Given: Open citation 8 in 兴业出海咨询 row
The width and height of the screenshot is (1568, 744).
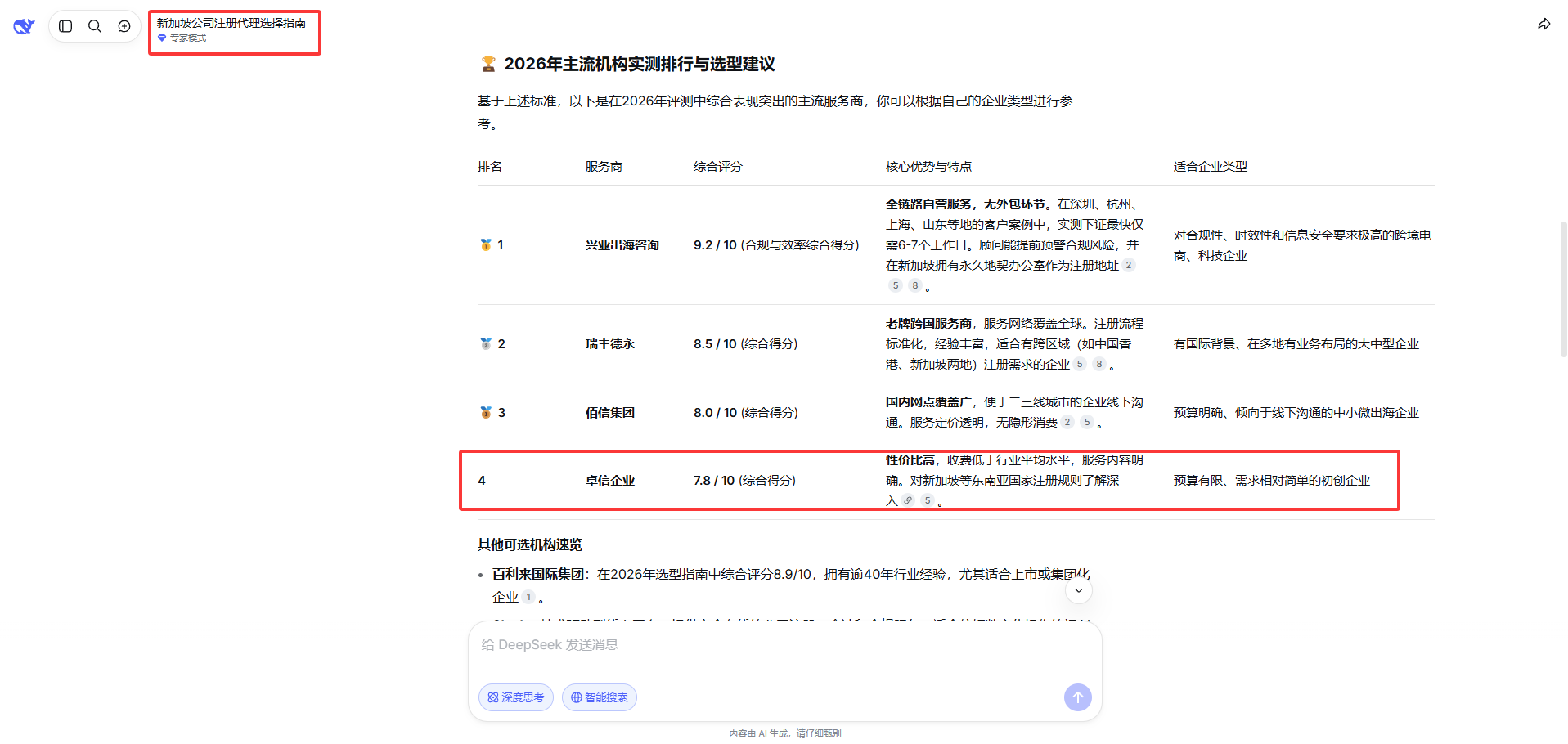Looking at the screenshot, I should [915, 285].
